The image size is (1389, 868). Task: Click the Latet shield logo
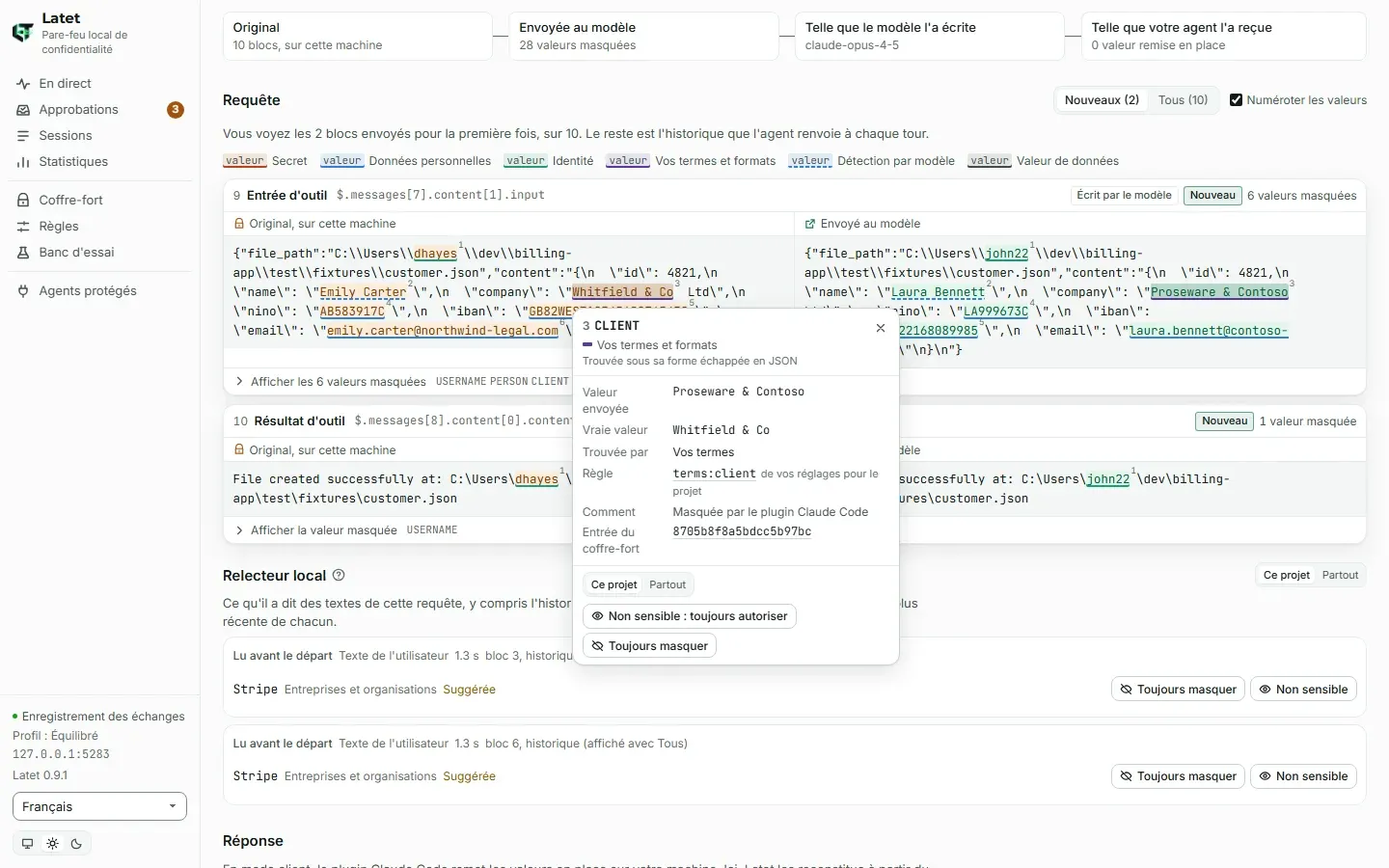[22, 33]
